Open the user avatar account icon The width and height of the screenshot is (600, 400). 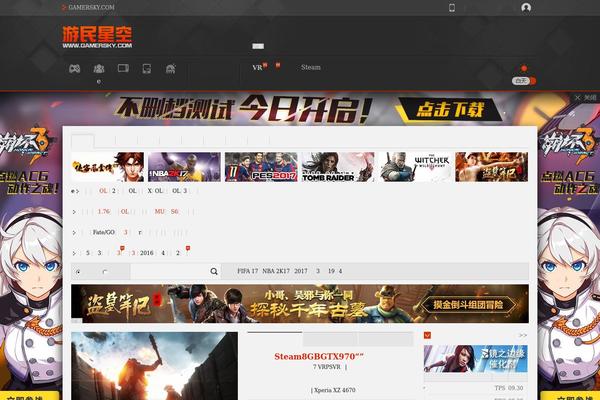[x=526, y=8]
